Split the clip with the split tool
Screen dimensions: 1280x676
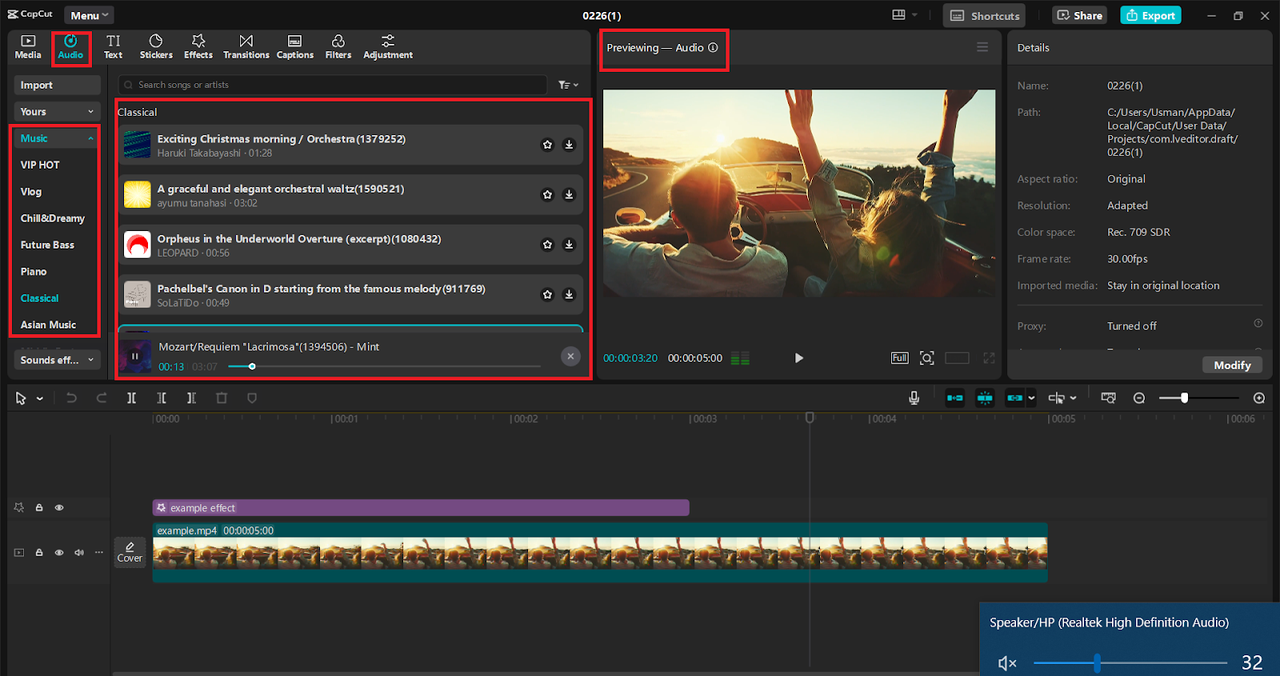coord(131,397)
